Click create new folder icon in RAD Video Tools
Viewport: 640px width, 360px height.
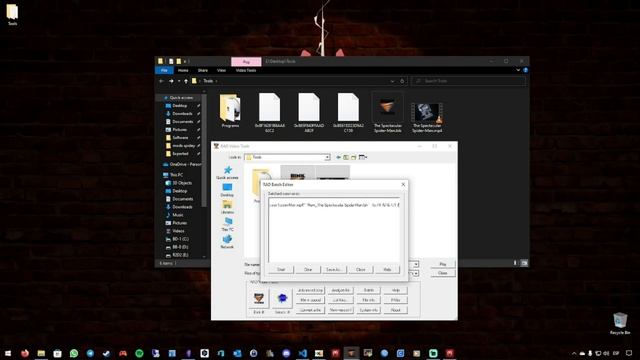click(x=353, y=157)
